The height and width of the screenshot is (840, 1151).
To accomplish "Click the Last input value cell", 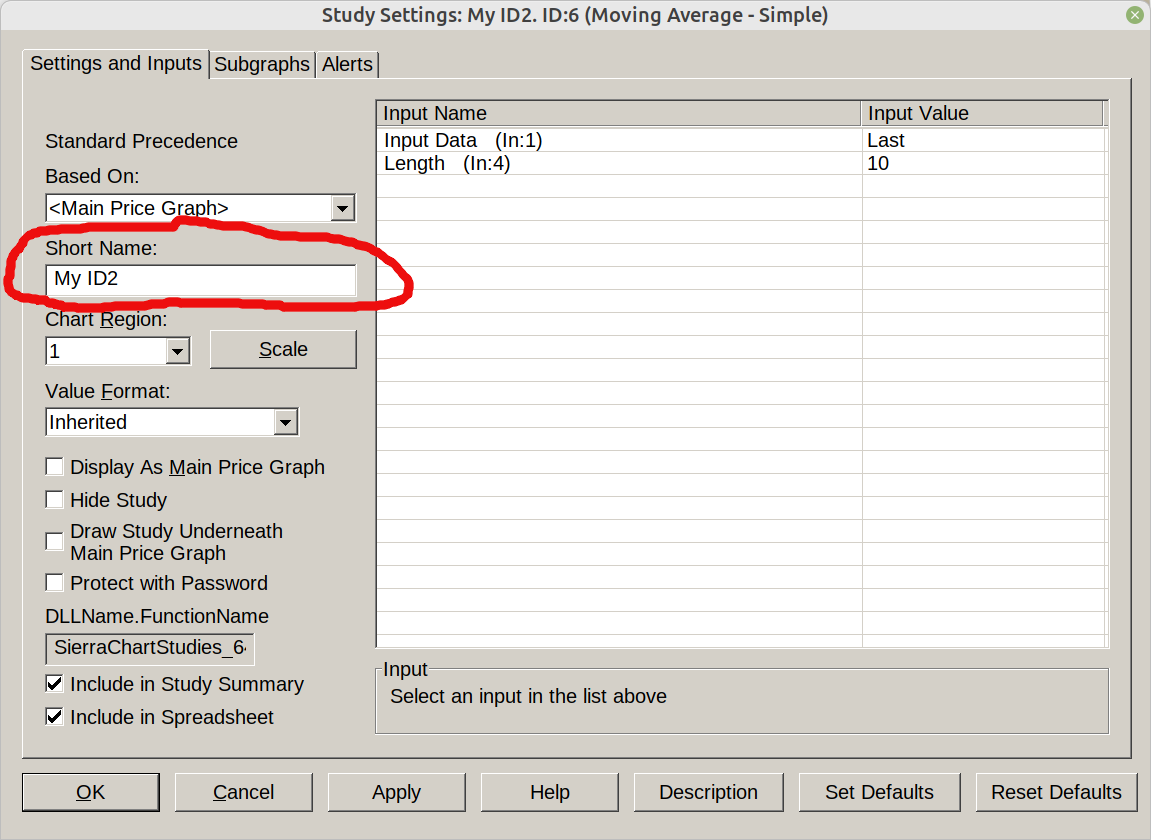I will [x=984, y=140].
